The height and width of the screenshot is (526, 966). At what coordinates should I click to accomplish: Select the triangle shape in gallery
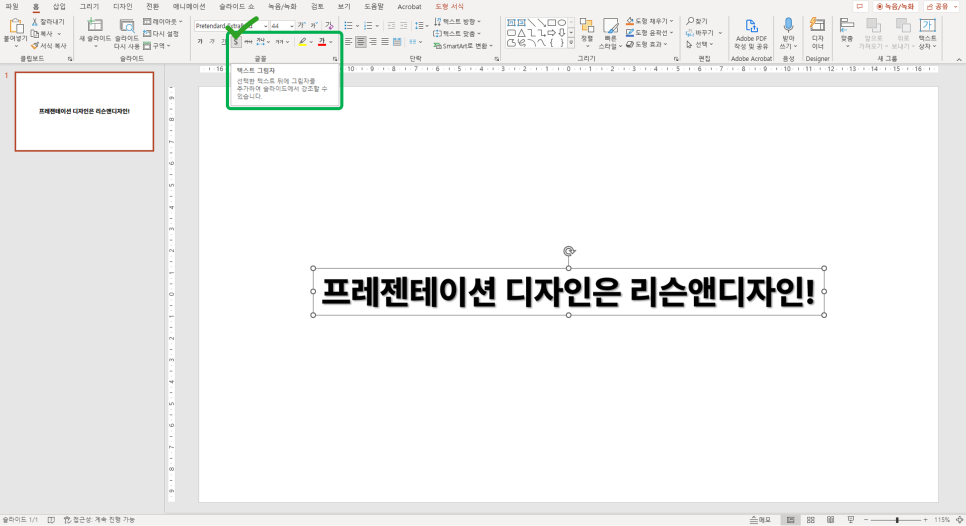click(x=521, y=33)
